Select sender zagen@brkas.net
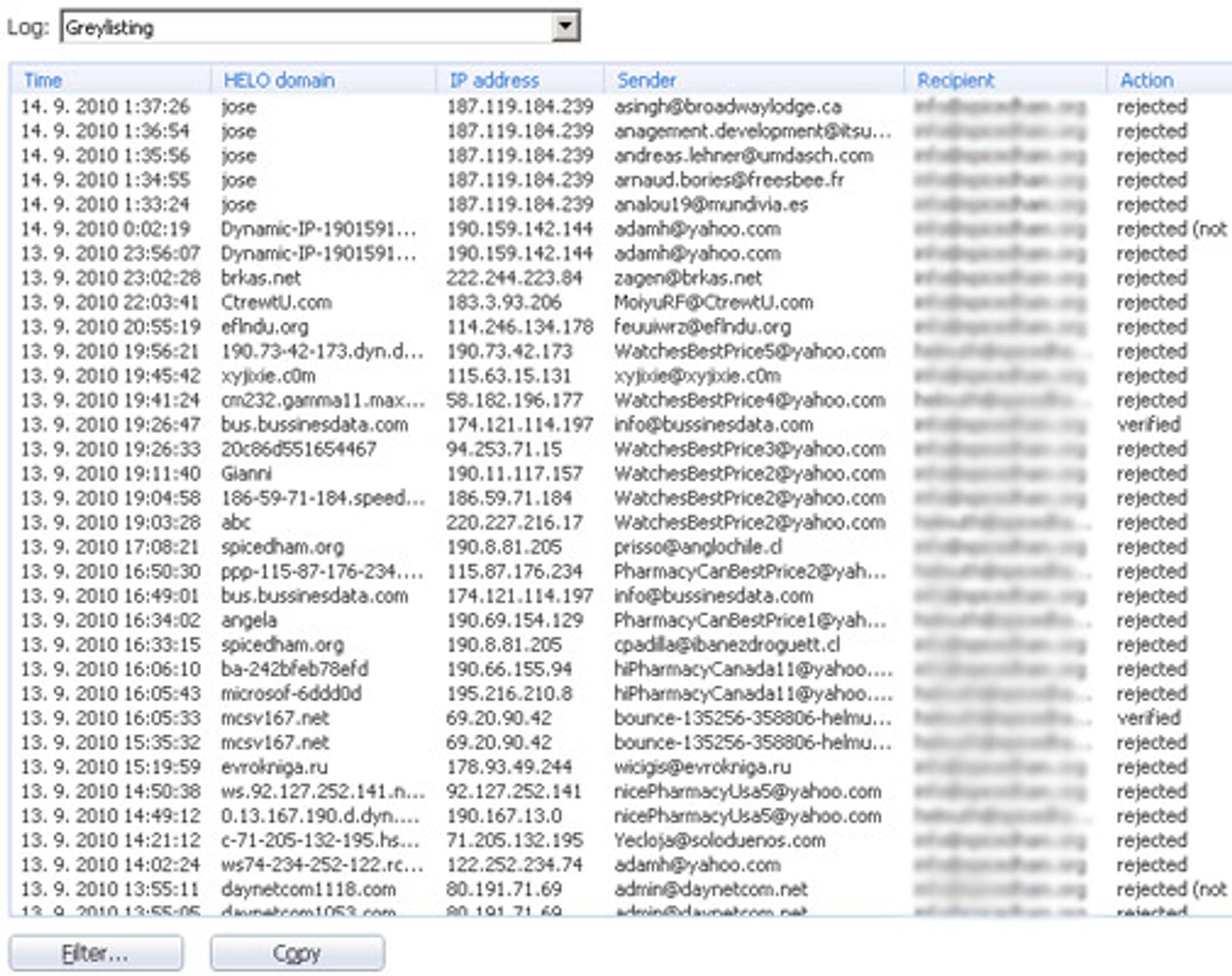 688,278
